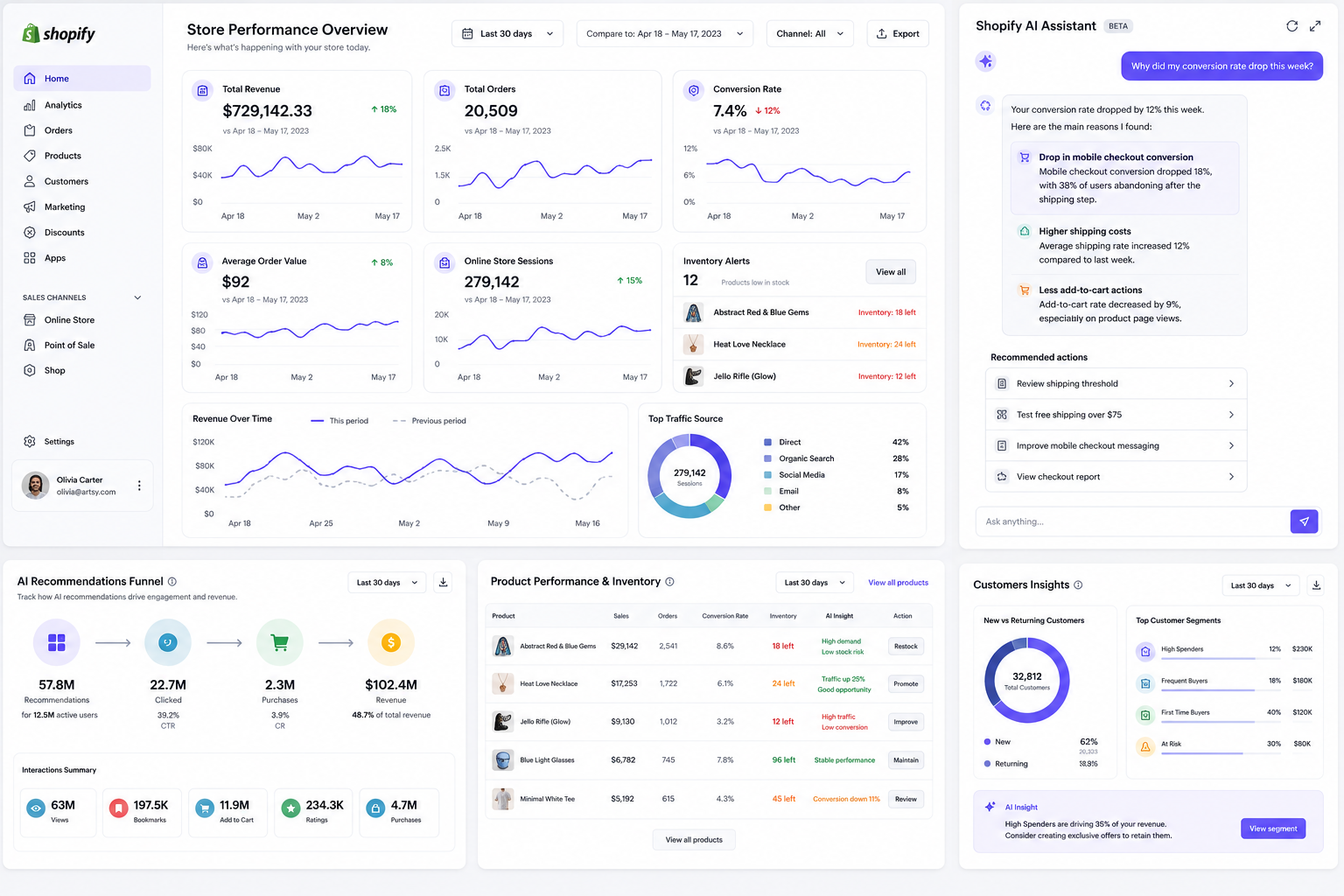Expand Test free shipping over $75
Screen dimensions: 1344x896
click(x=1116, y=415)
